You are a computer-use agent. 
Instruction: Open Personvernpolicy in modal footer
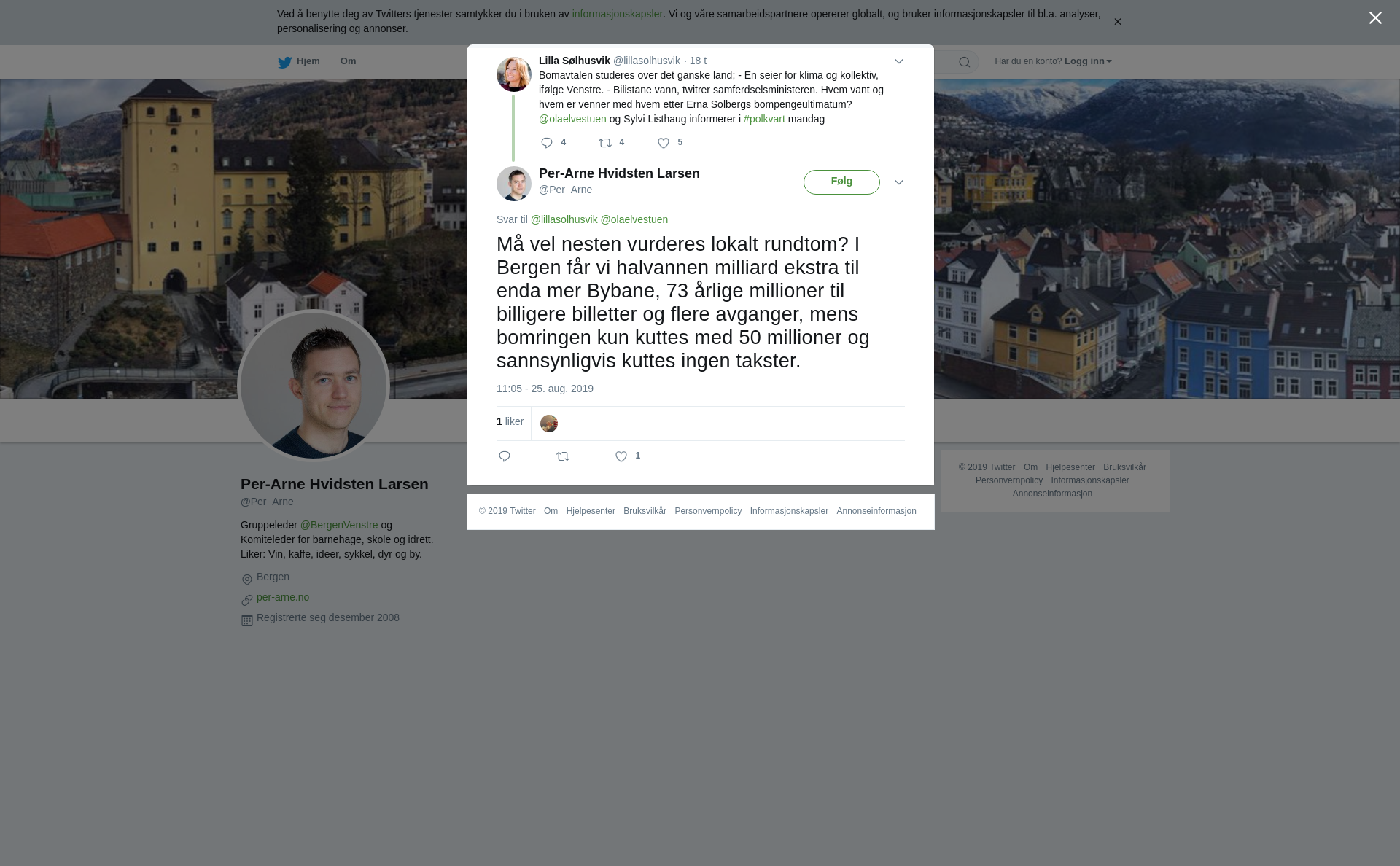coord(708,511)
